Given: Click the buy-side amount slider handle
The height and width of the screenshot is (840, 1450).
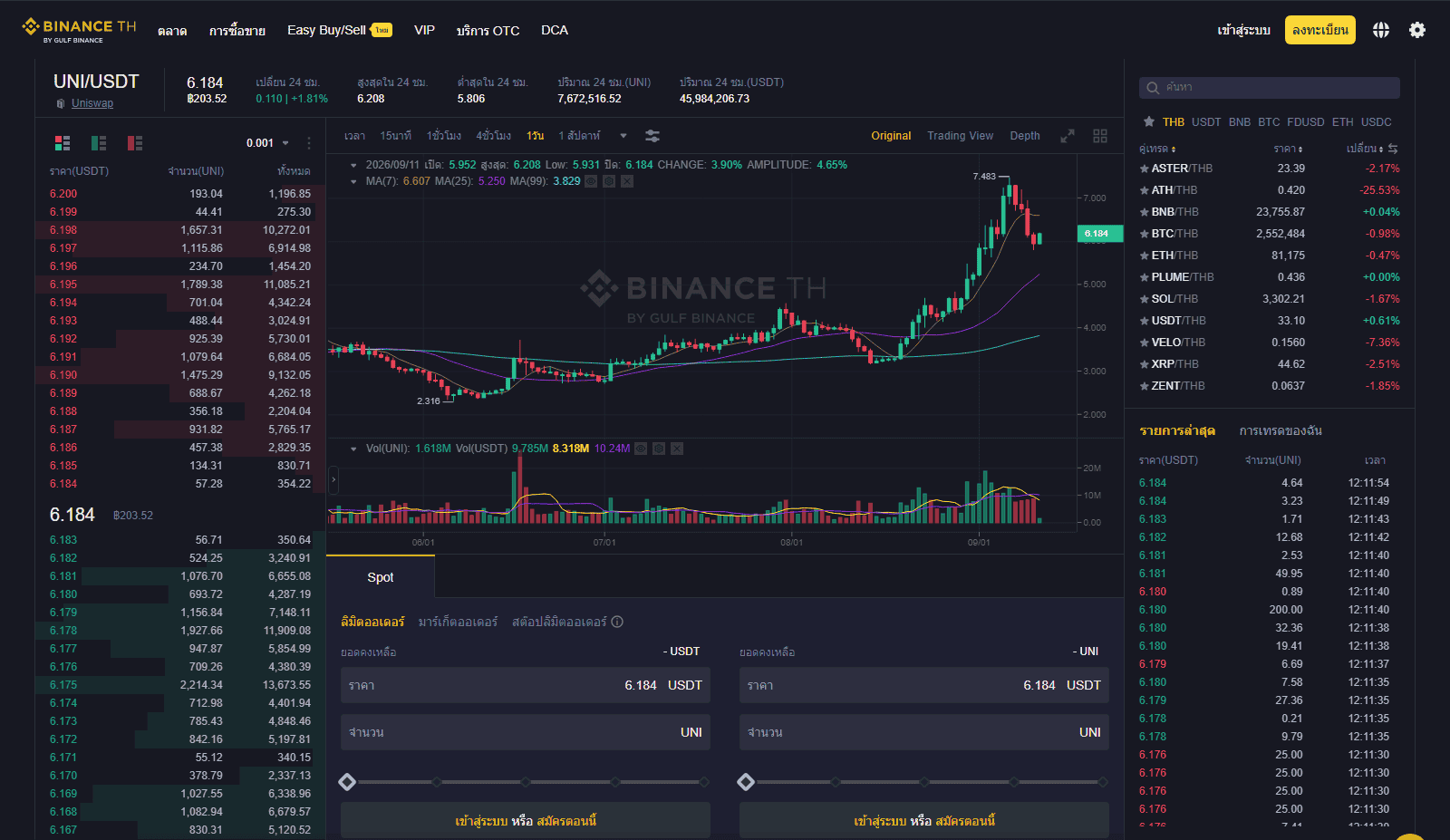Looking at the screenshot, I should [x=347, y=782].
